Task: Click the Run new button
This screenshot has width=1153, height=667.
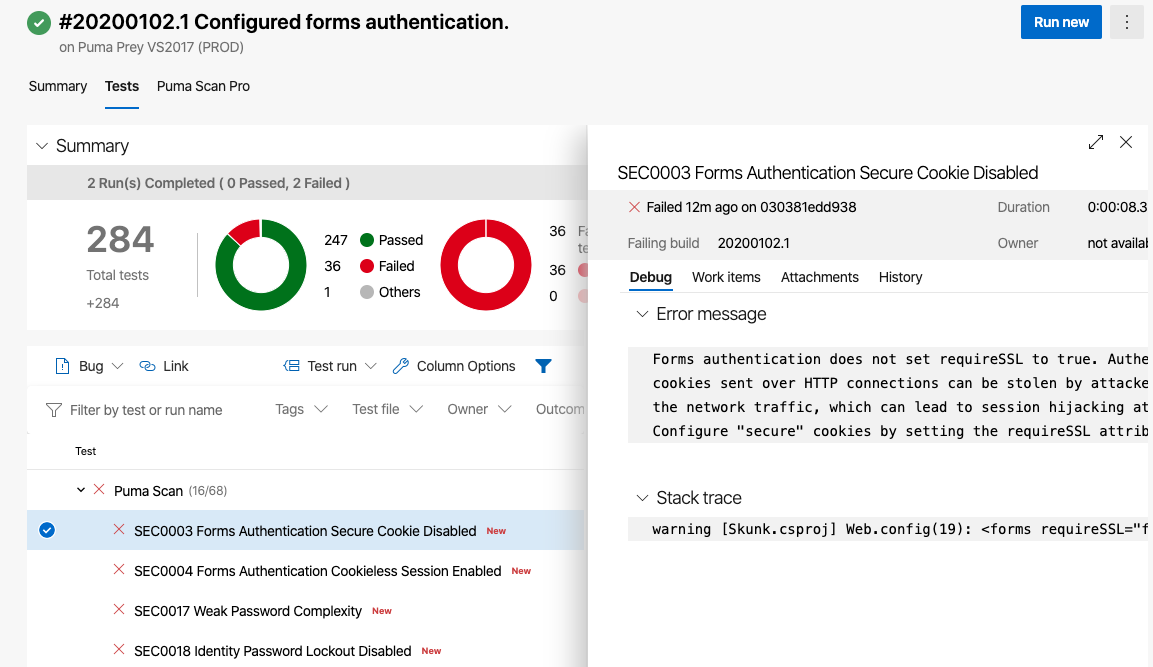Action: pyautogui.click(x=1060, y=22)
